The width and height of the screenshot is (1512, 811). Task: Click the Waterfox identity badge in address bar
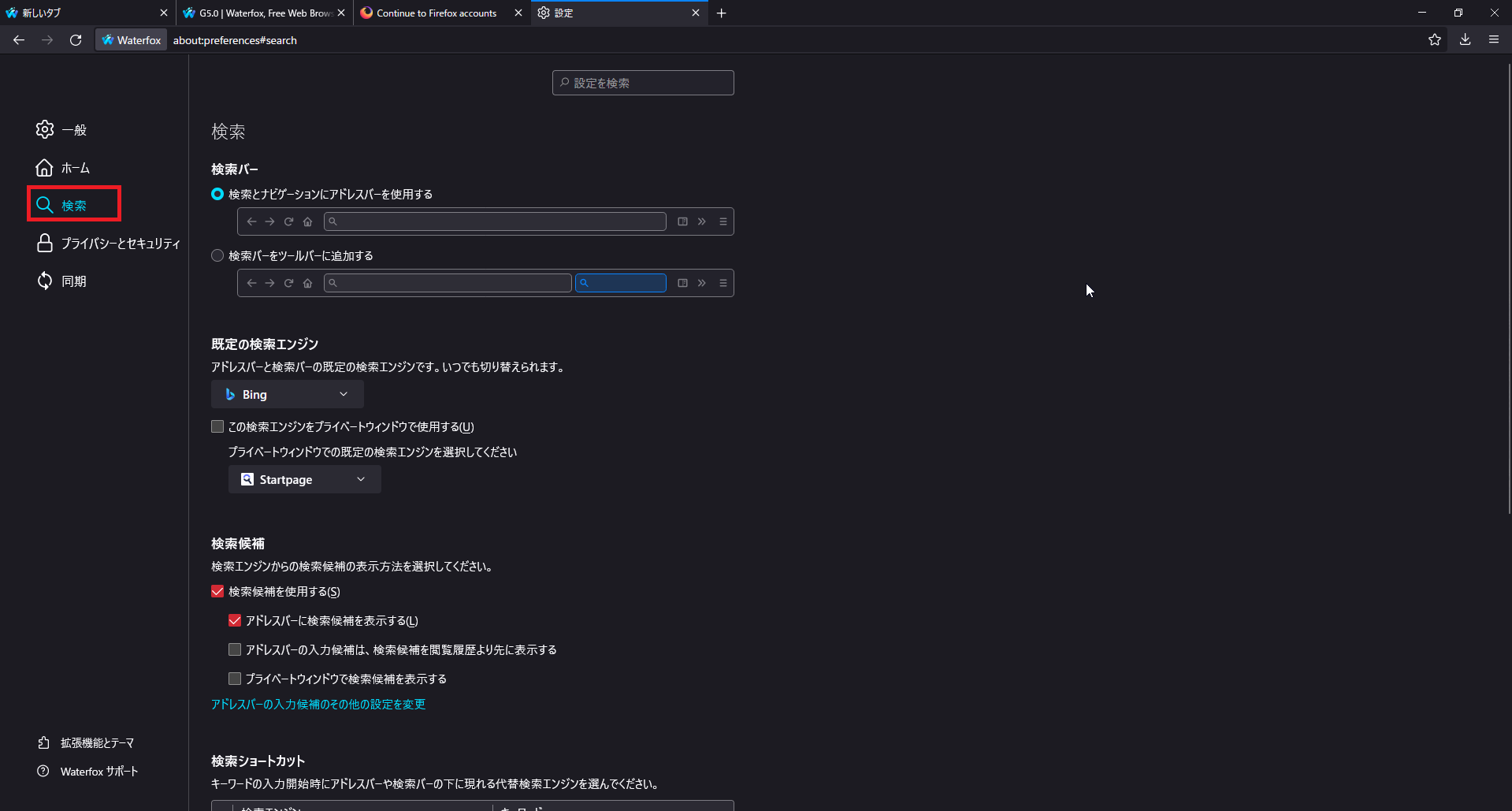[x=132, y=40]
